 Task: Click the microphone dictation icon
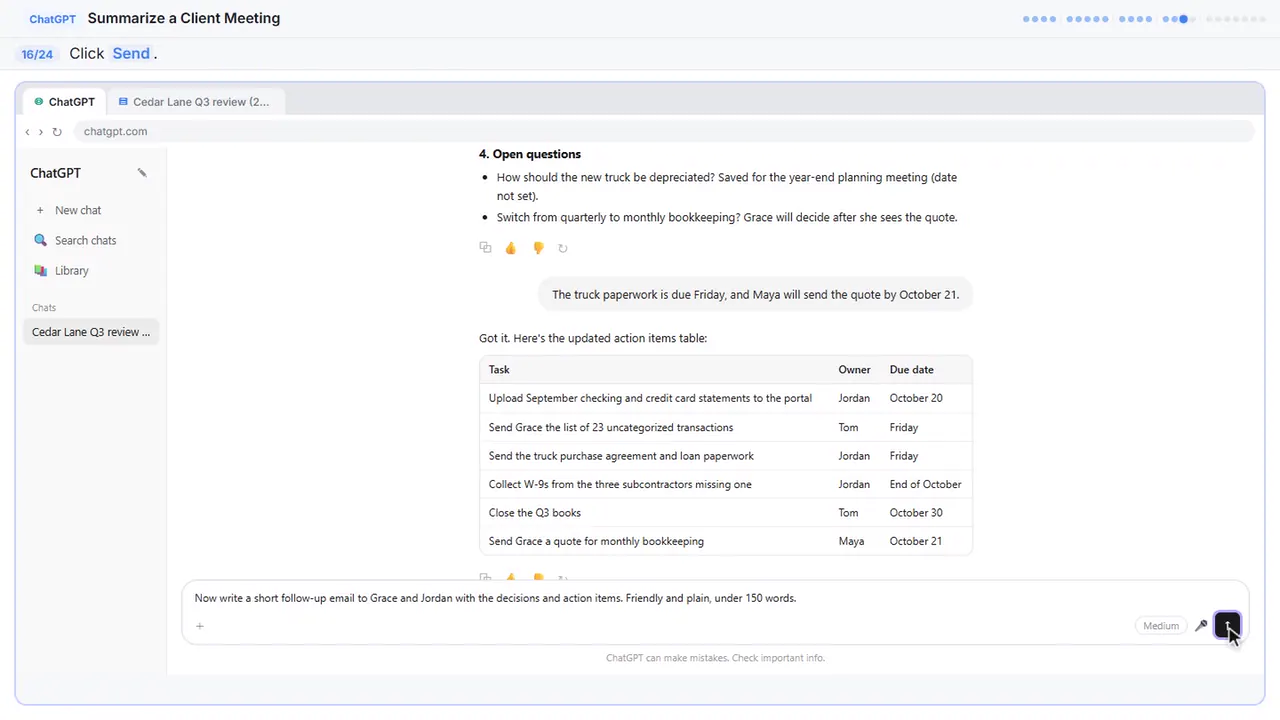click(1201, 626)
